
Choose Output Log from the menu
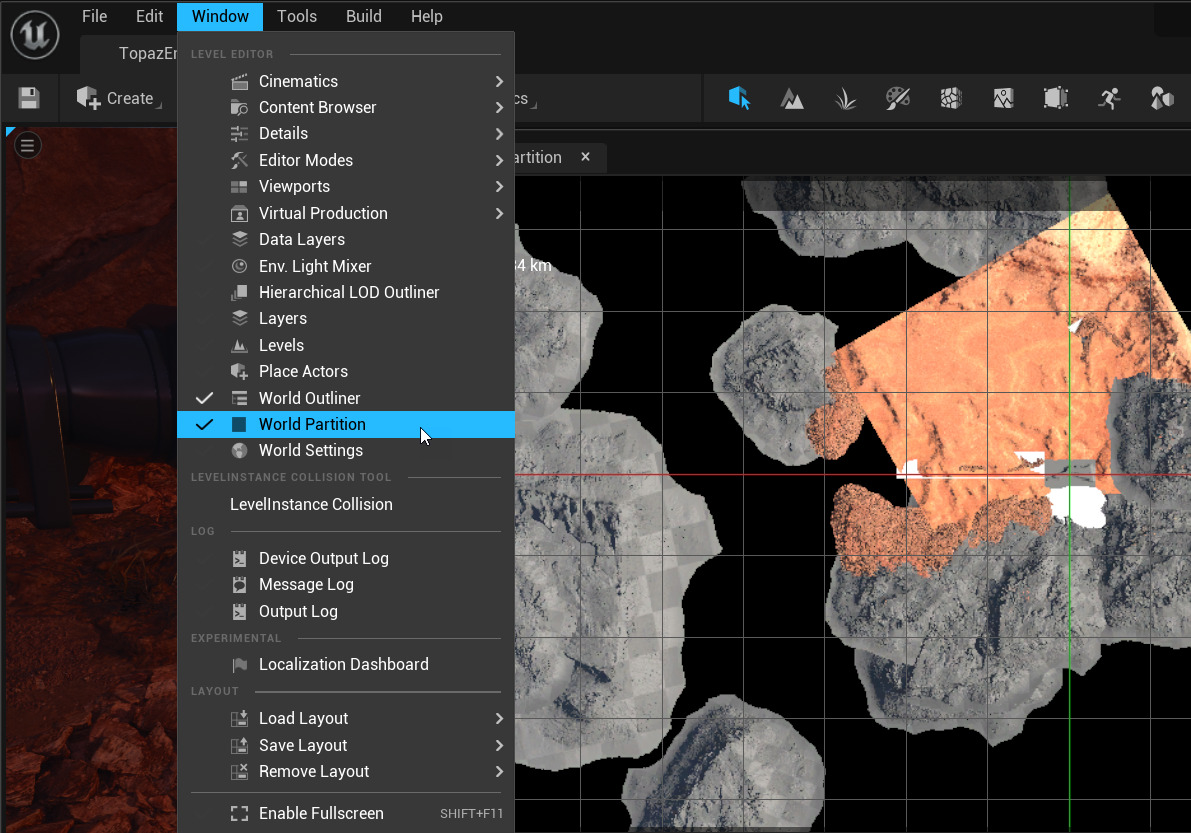coord(298,611)
